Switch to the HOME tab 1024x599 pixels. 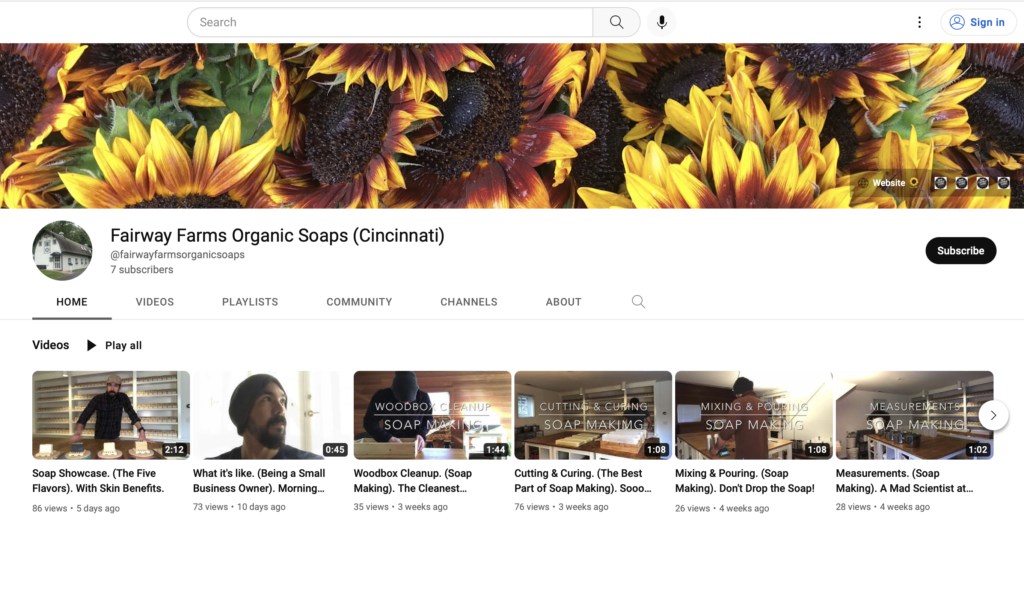click(72, 302)
